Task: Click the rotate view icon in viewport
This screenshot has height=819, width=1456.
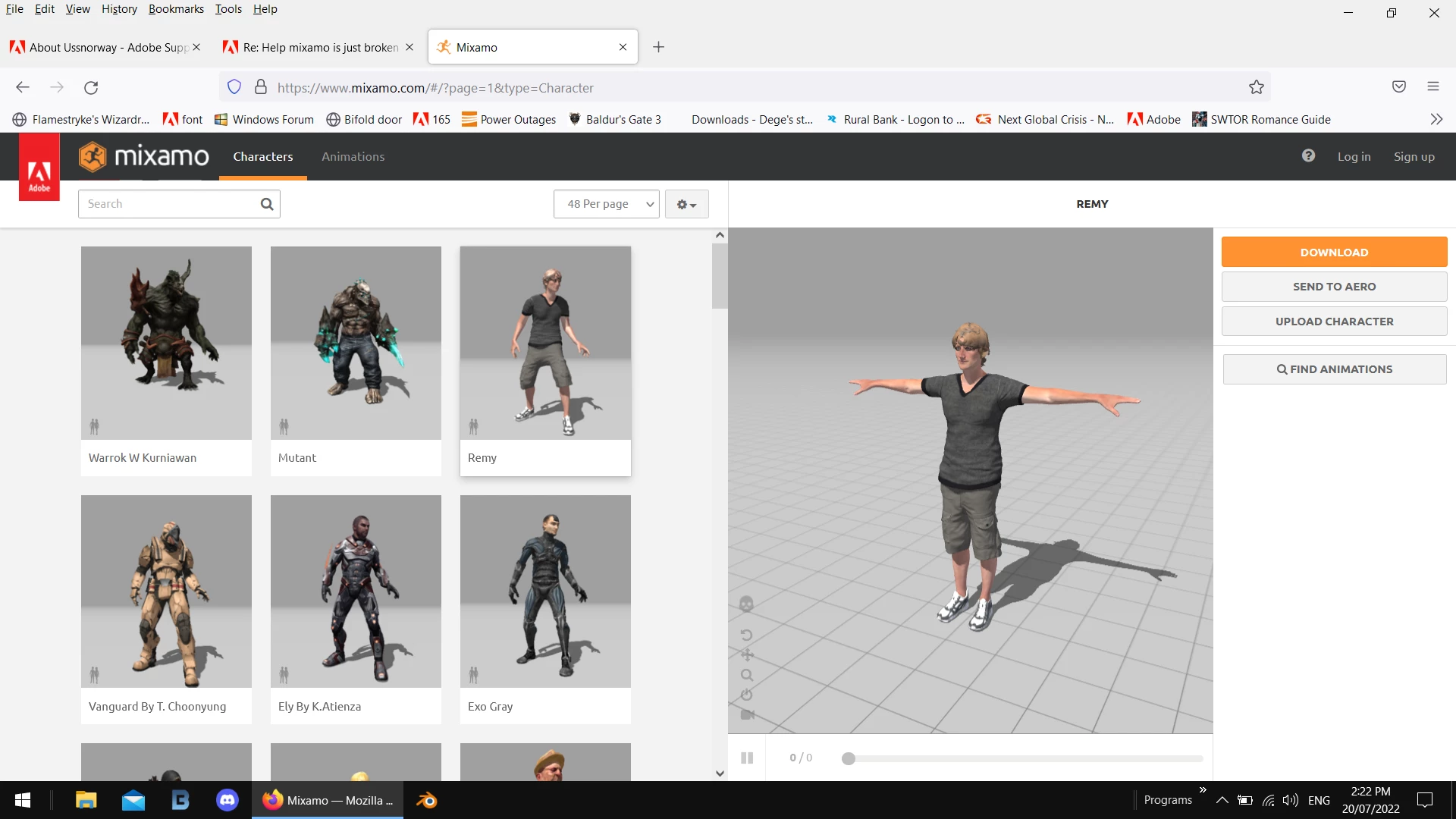Action: click(x=746, y=635)
